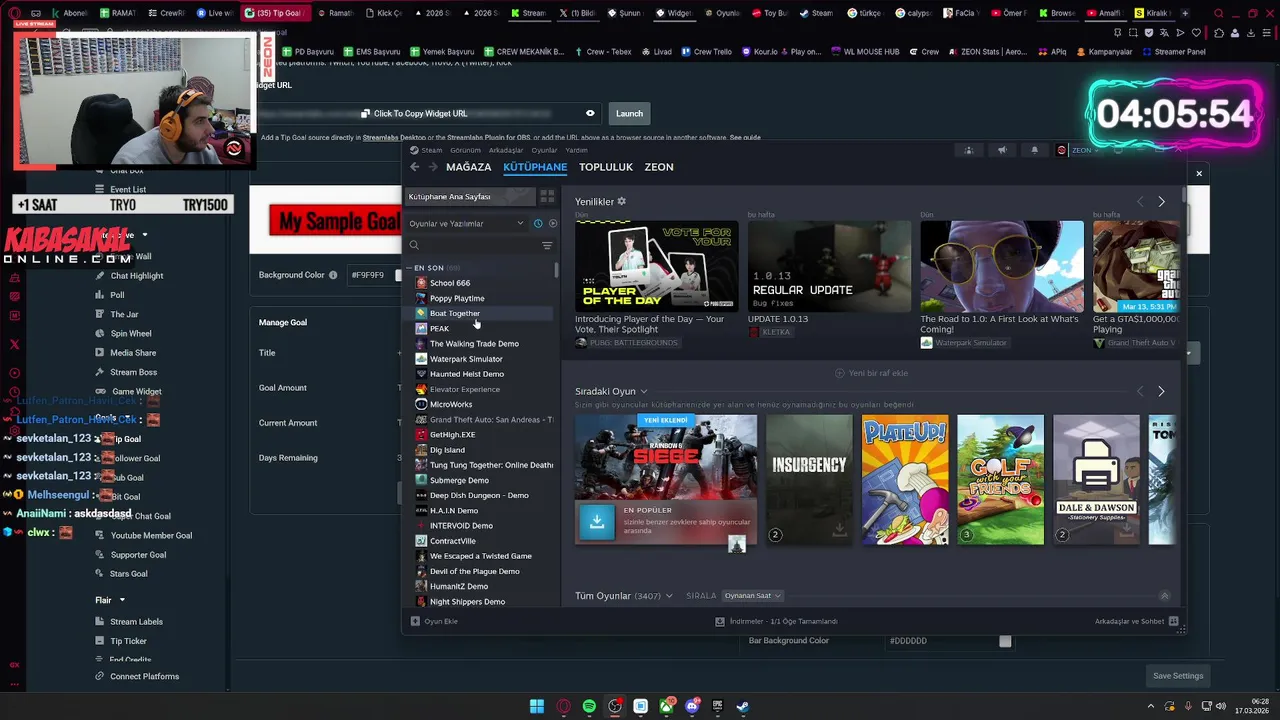Switch Steam library to grid collections view

pyautogui.click(x=547, y=197)
